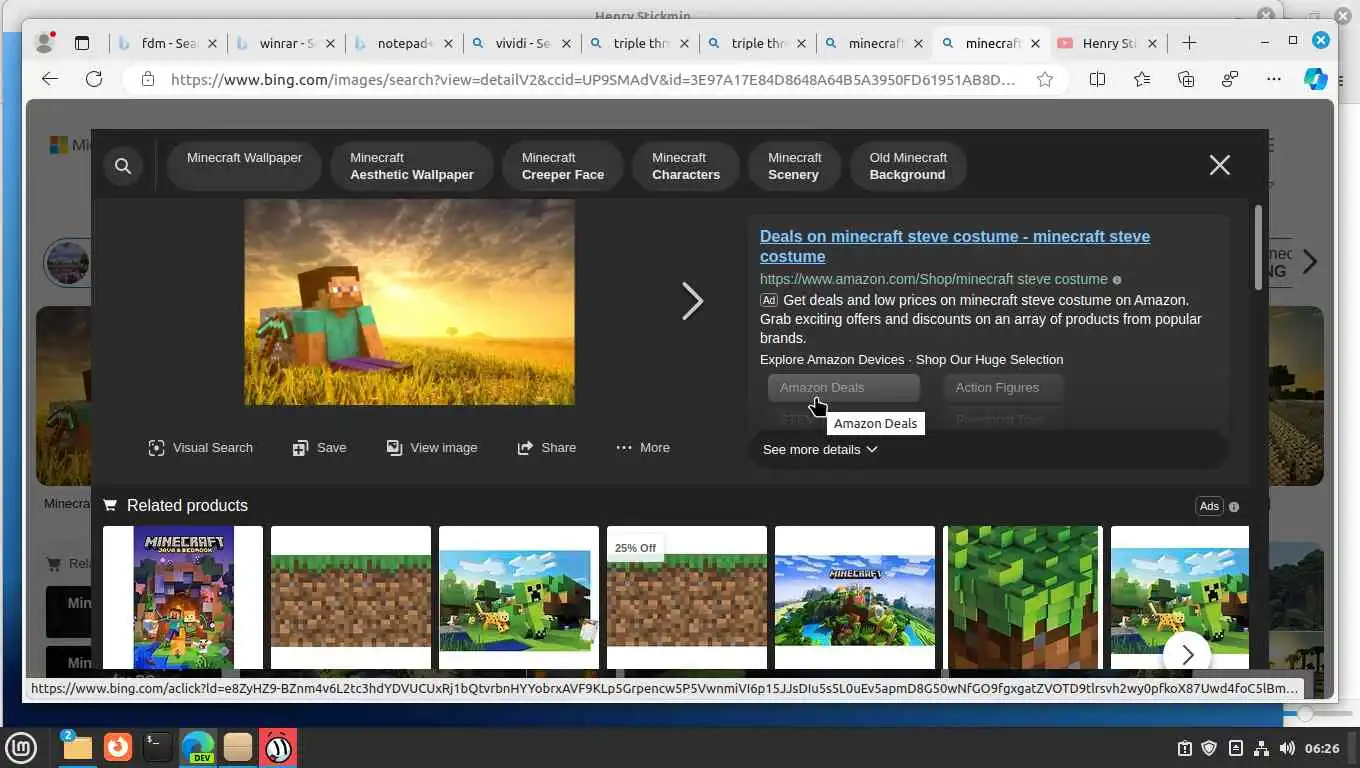This screenshot has width=1360, height=768.
Task: Click the Ads info icon in Related products
Action: pos(1233,507)
